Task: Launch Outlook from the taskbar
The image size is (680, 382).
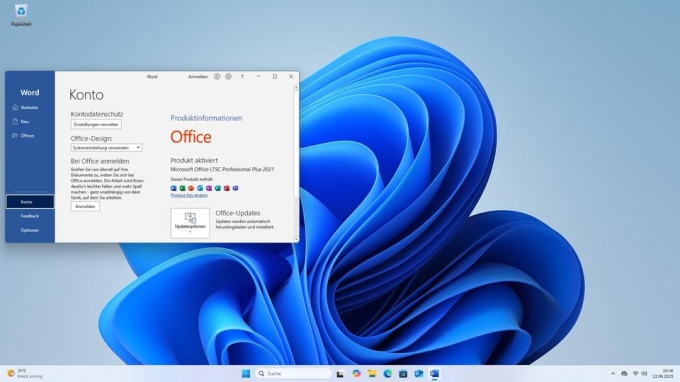Action: tap(418, 373)
